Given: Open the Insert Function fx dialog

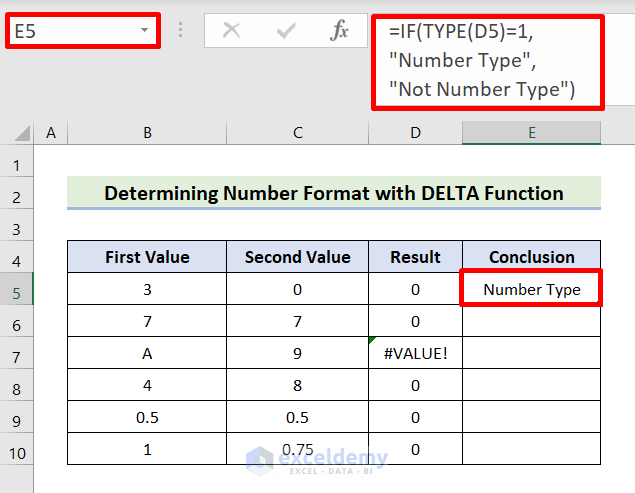Looking at the screenshot, I should click(x=340, y=31).
